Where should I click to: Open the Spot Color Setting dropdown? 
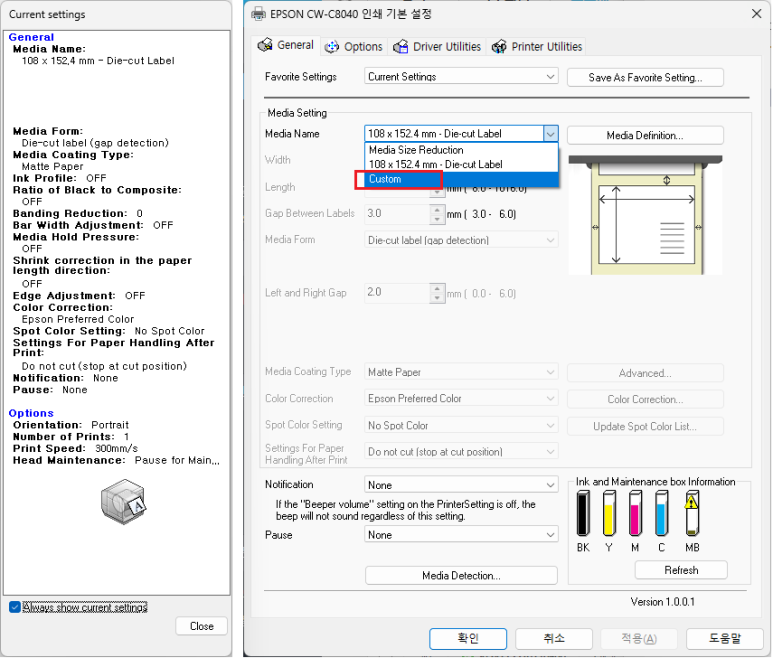[461, 425]
